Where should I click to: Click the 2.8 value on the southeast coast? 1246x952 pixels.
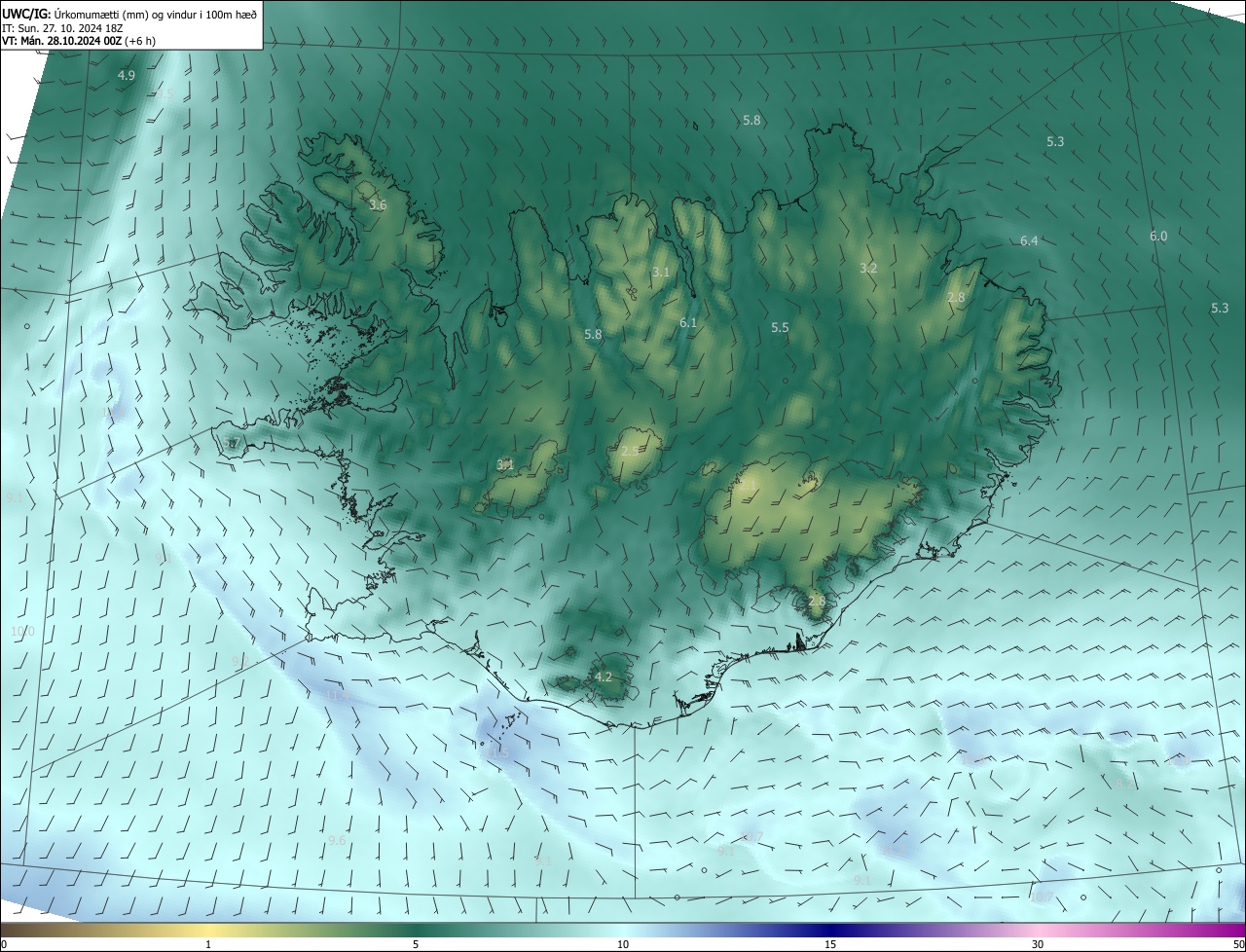[816, 602]
